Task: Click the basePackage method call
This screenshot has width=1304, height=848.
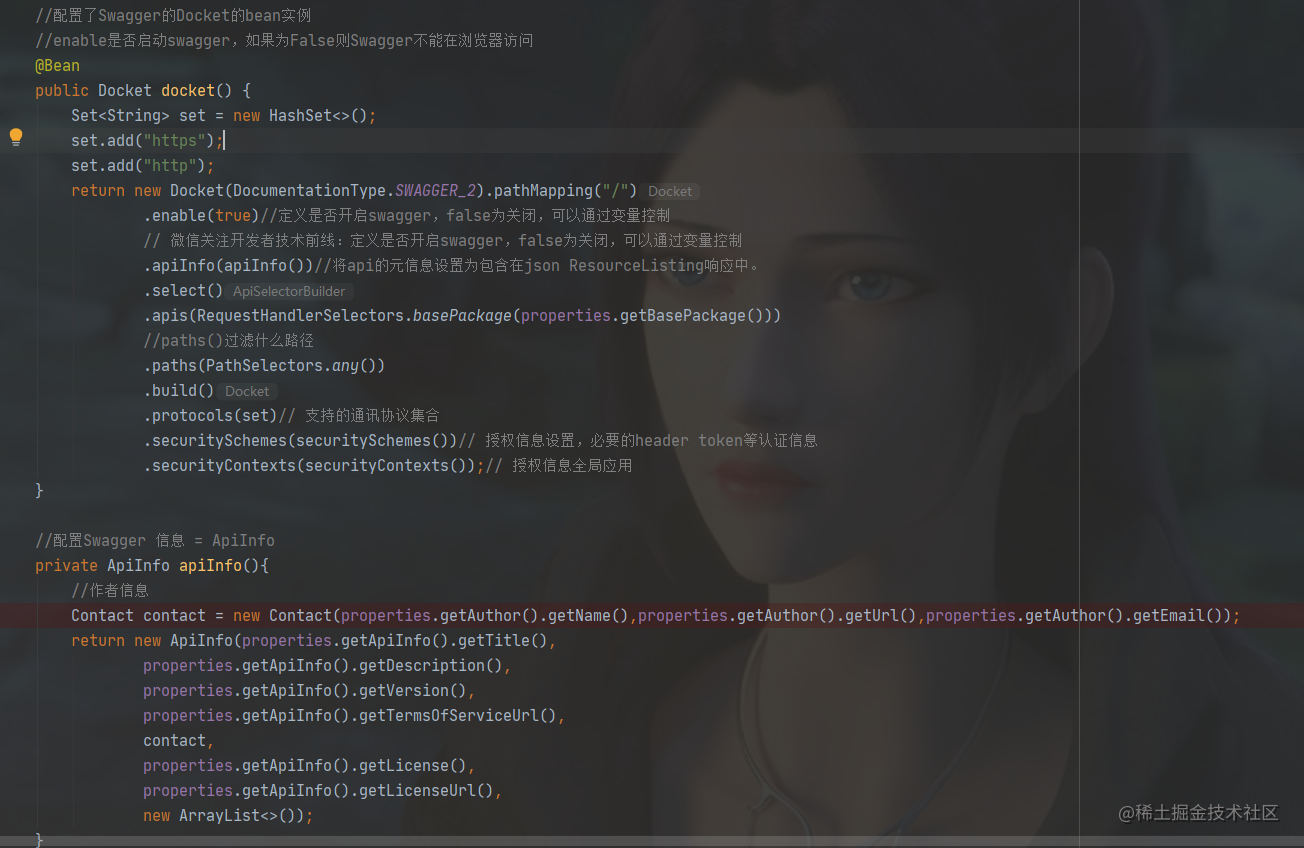Action: click(x=461, y=315)
